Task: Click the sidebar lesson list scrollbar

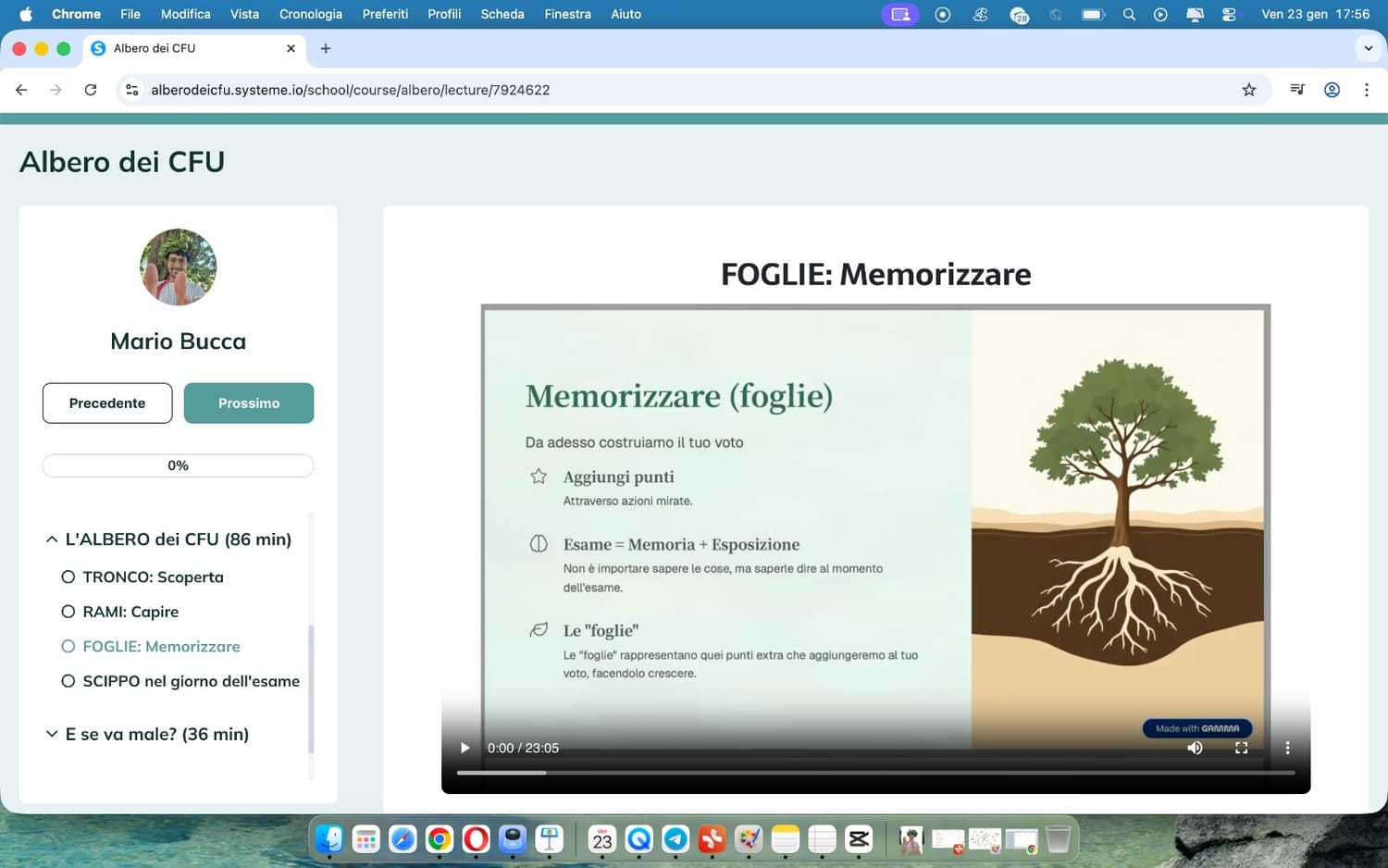Action: [x=311, y=689]
